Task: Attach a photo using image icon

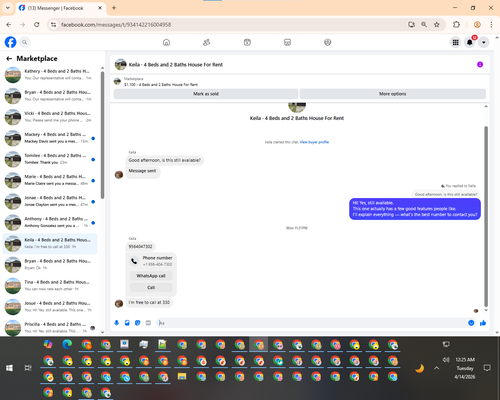Action: click(127, 323)
